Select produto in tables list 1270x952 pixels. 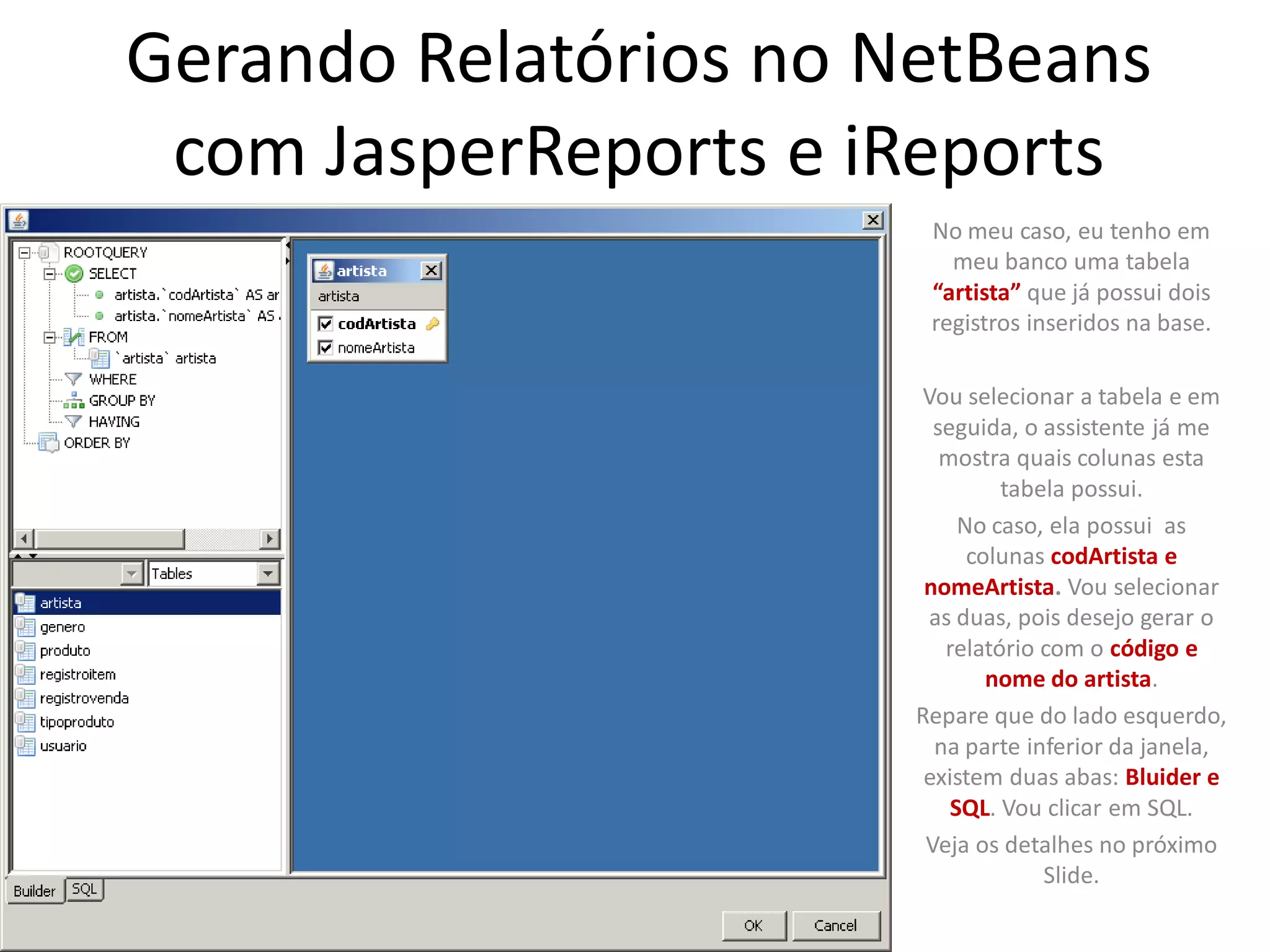pyautogui.click(x=147, y=650)
